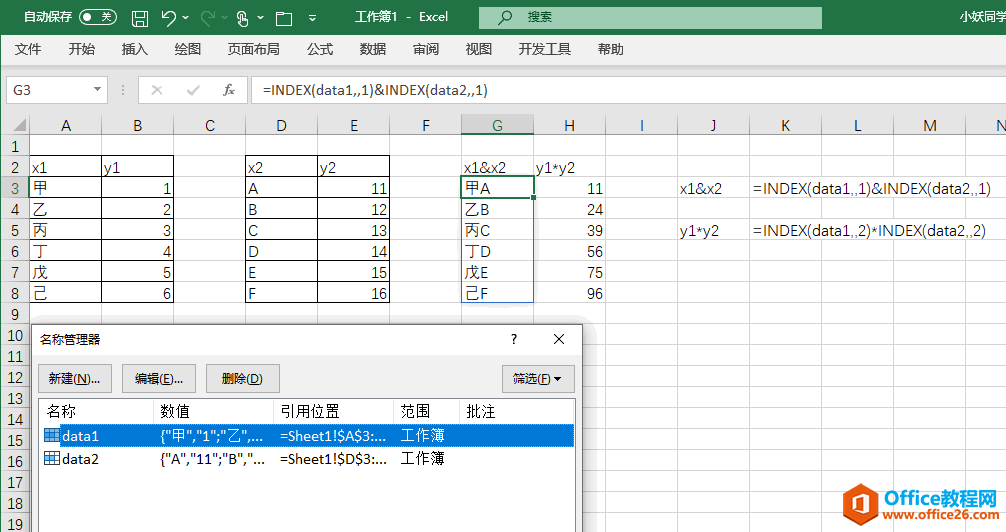Open the 筛选(F) filter dropdown
The height and width of the screenshot is (532, 1006).
(x=538, y=379)
